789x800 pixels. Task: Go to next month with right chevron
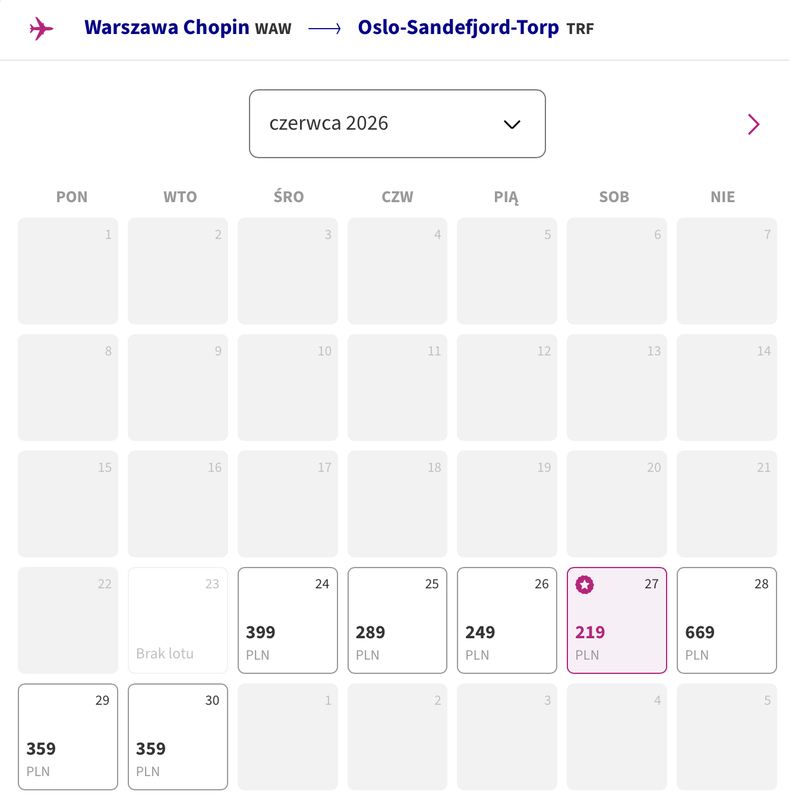coord(754,124)
